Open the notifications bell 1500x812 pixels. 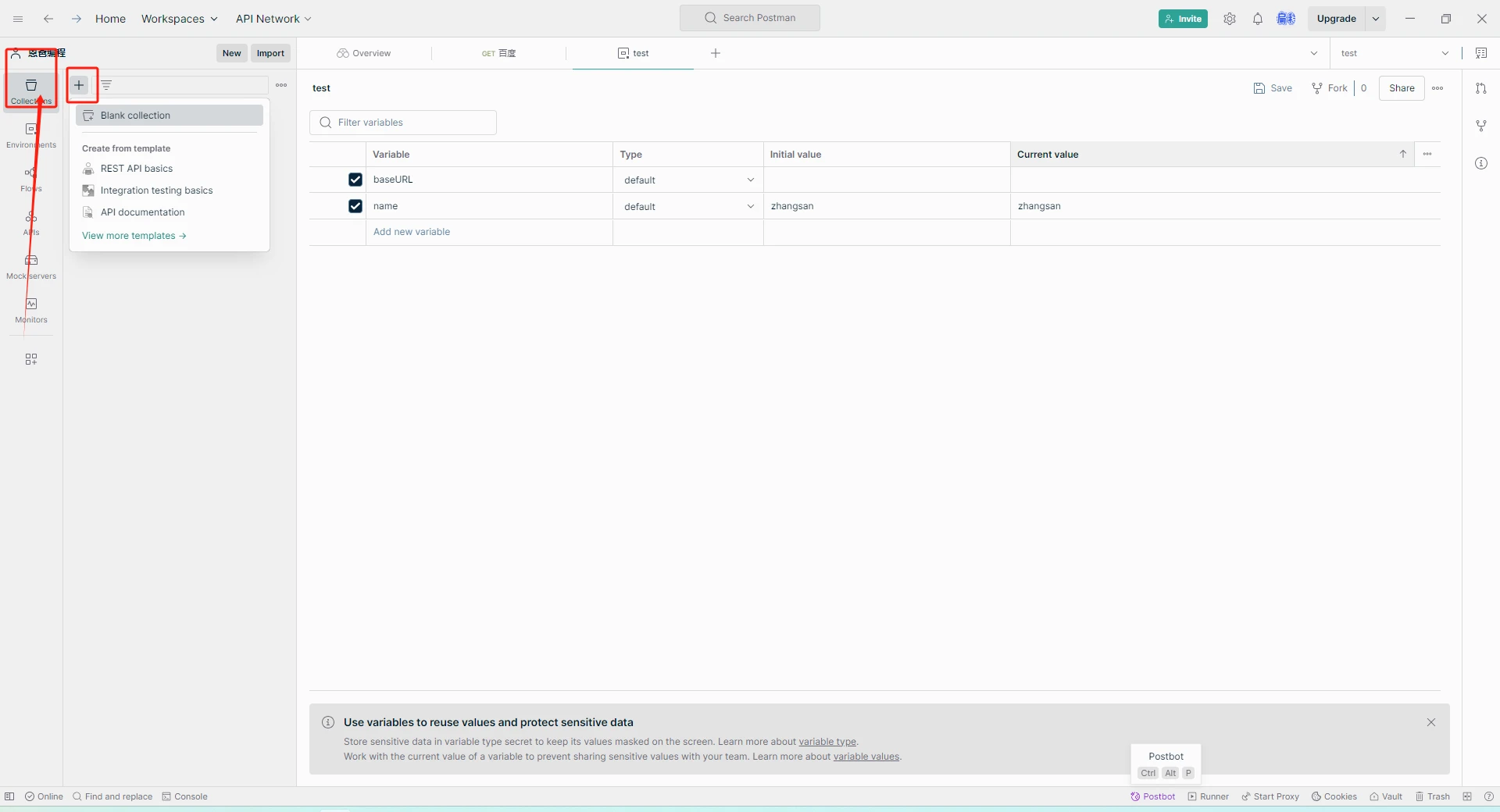tap(1258, 19)
